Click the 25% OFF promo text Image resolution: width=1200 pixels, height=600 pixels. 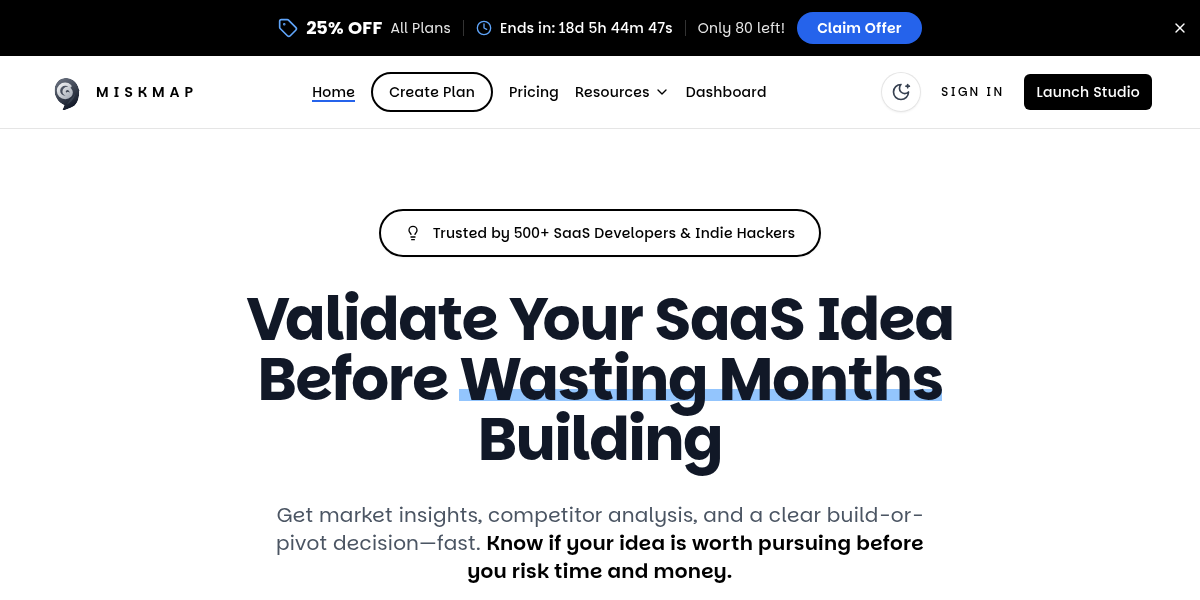click(x=344, y=28)
